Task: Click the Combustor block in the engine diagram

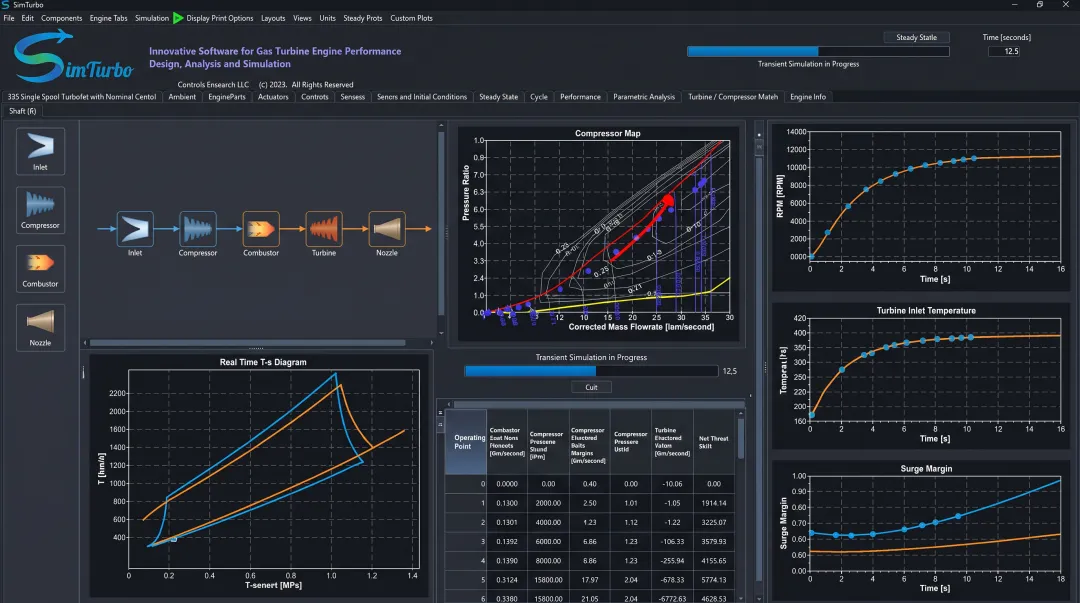Action: 261,229
